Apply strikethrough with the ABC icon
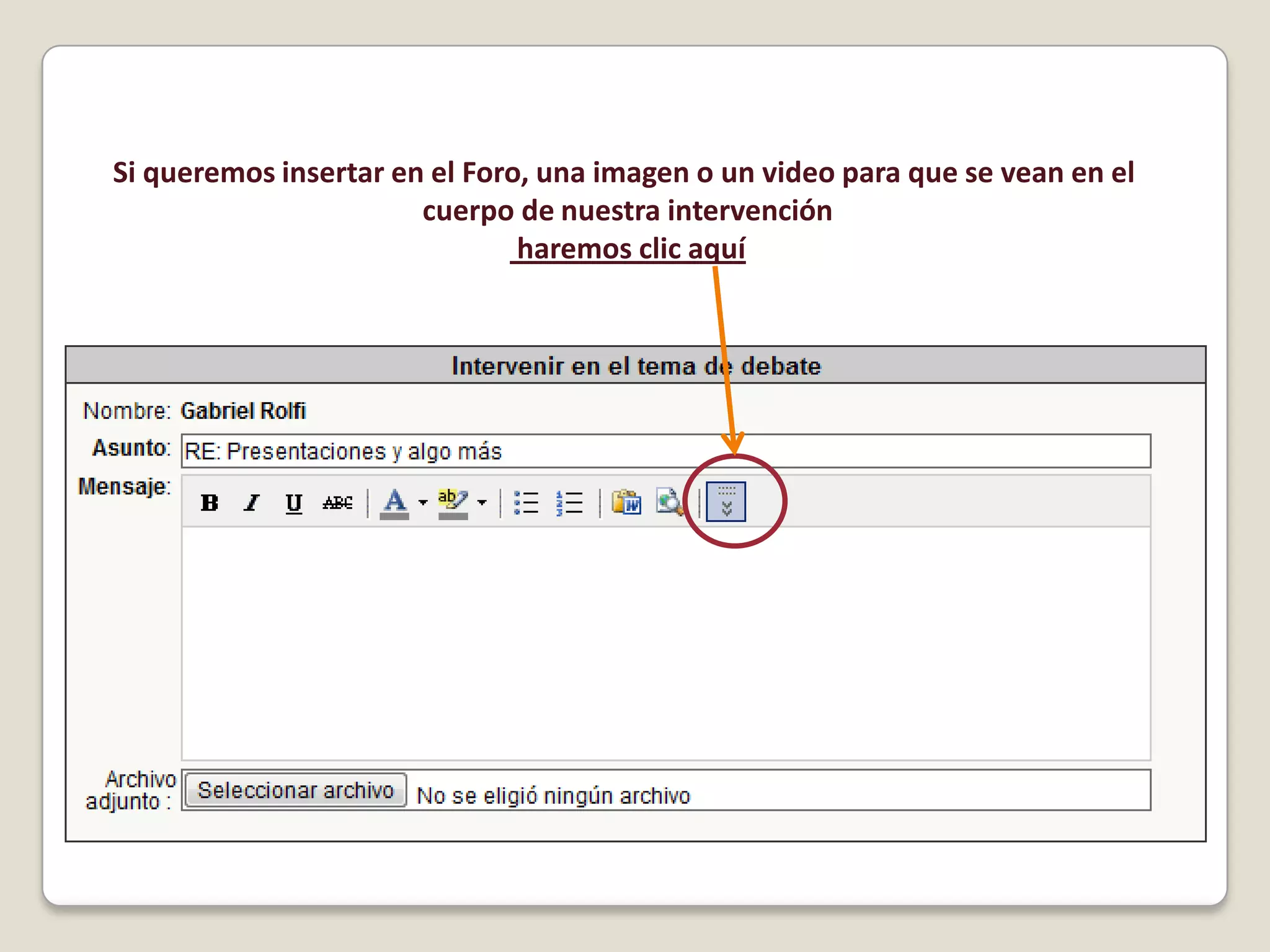This screenshot has width=1270, height=952. (x=337, y=502)
